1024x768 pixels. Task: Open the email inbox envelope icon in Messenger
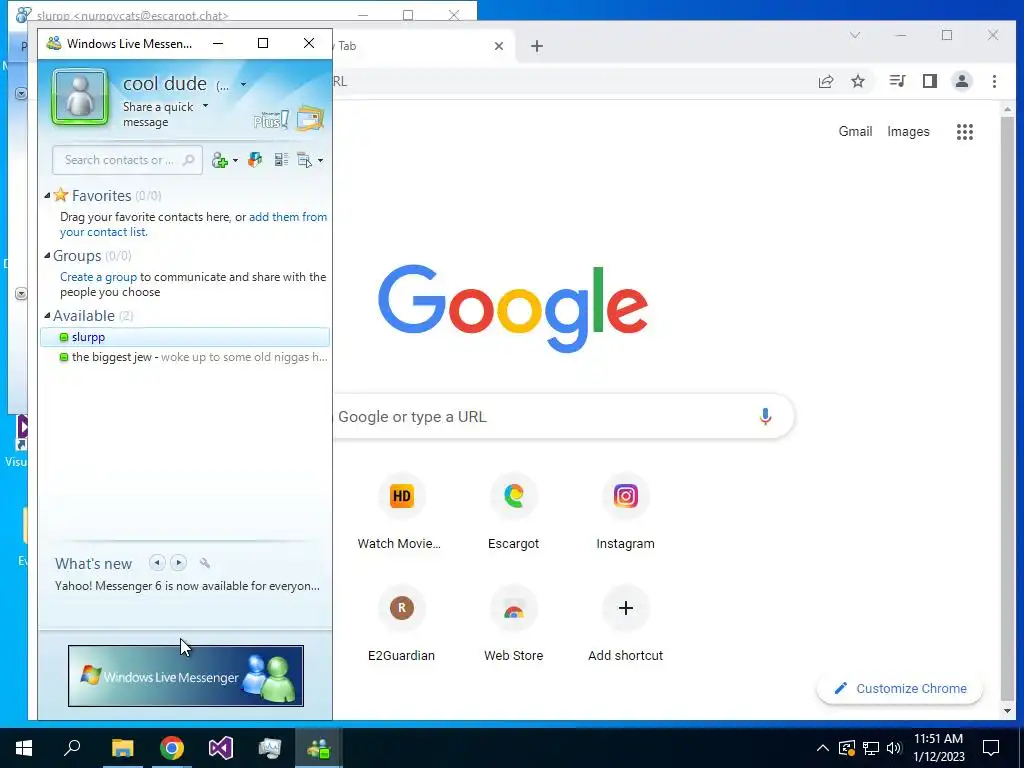(310, 118)
